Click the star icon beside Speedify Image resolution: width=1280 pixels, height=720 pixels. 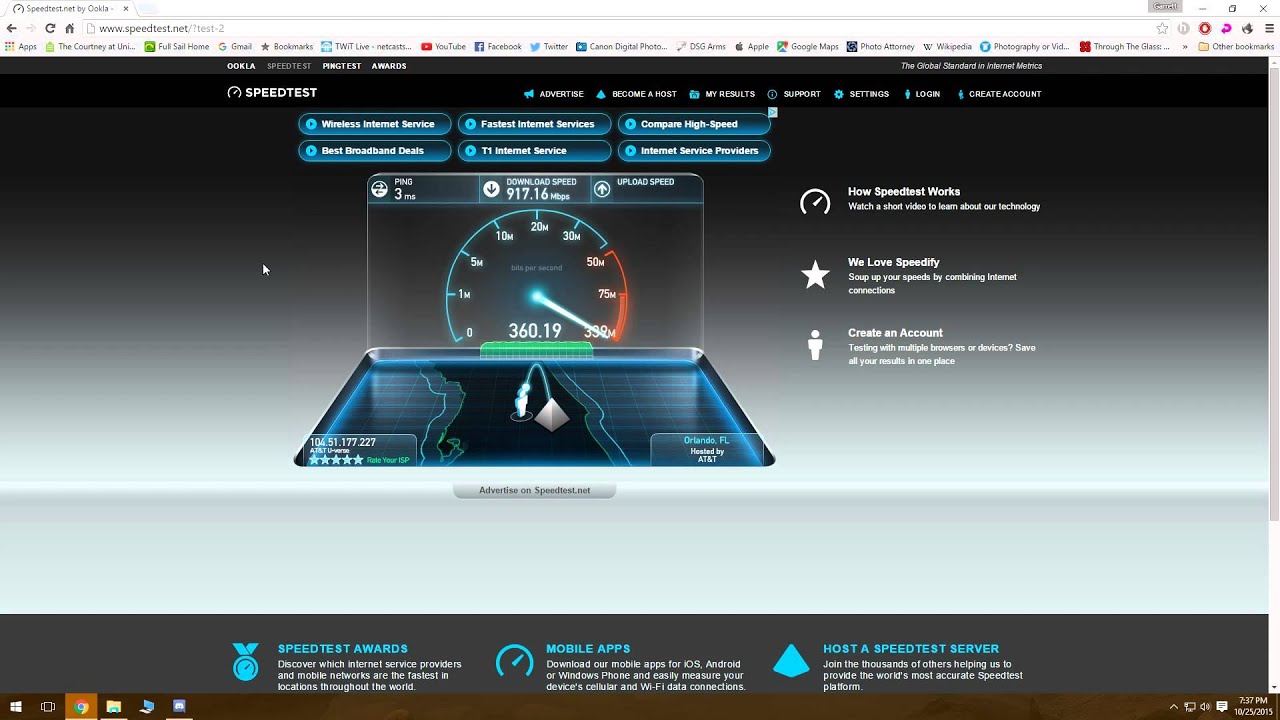816,274
